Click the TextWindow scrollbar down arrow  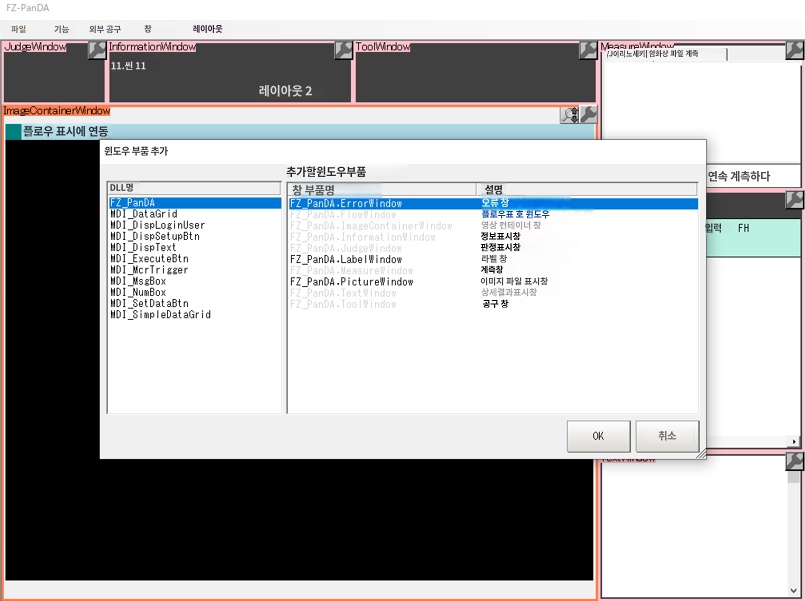[794, 591]
